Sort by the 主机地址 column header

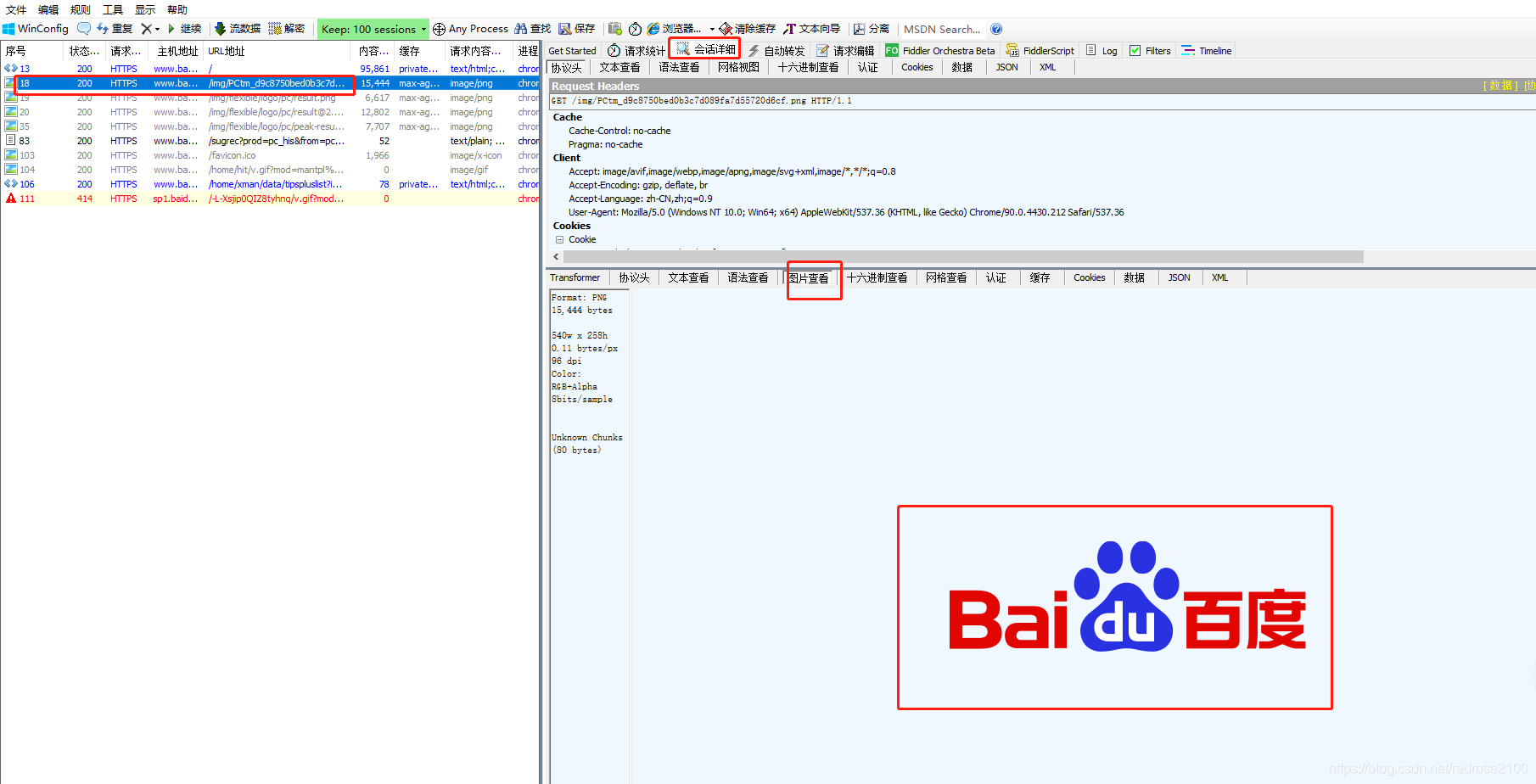click(177, 51)
